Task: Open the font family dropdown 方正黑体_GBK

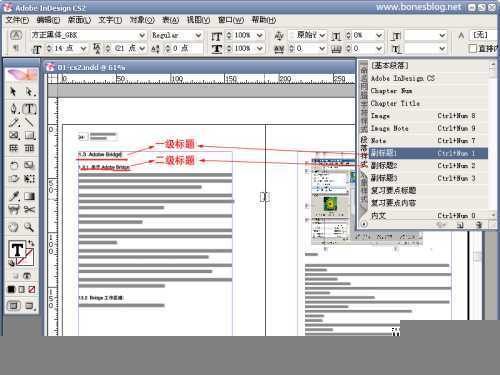Action: click(142, 35)
